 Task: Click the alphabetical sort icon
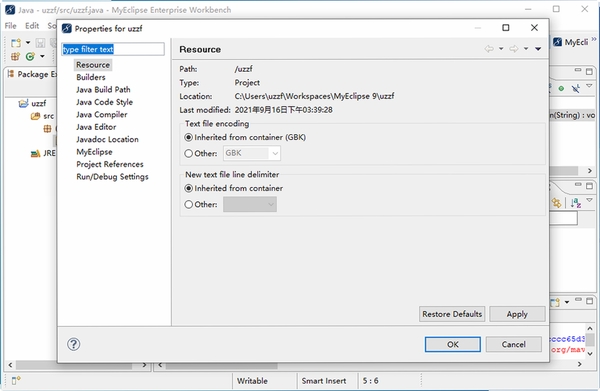(x=576, y=203)
